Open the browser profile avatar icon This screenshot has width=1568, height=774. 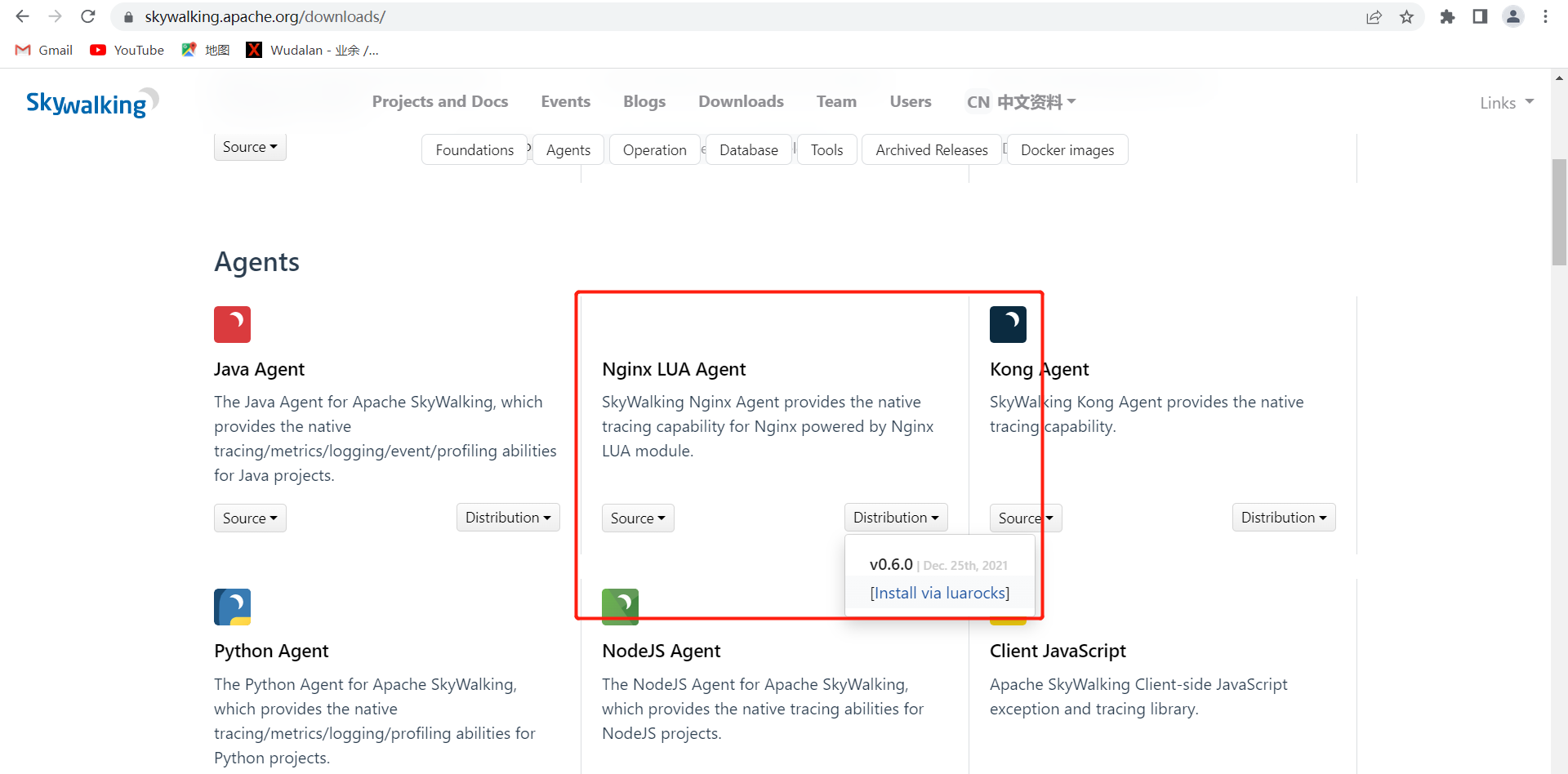pyautogui.click(x=1512, y=17)
